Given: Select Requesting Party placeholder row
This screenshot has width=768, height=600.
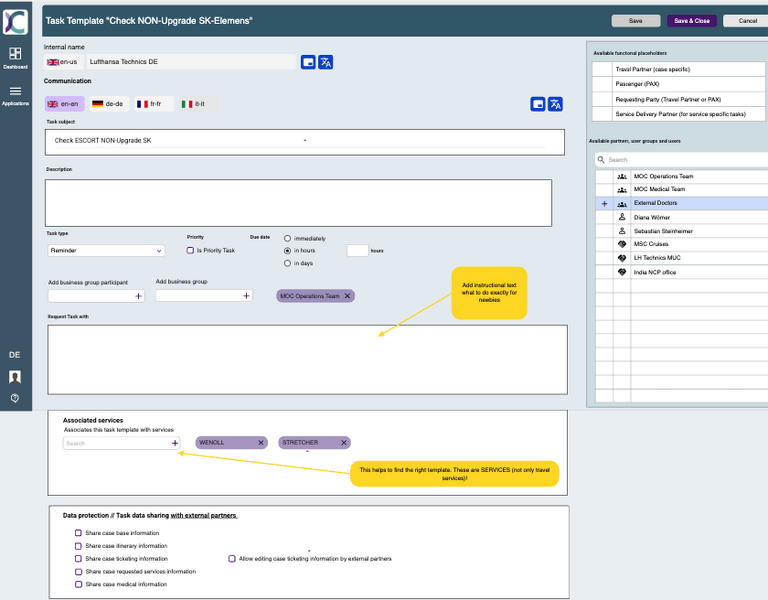Looking at the screenshot, I should [x=679, y=99].
